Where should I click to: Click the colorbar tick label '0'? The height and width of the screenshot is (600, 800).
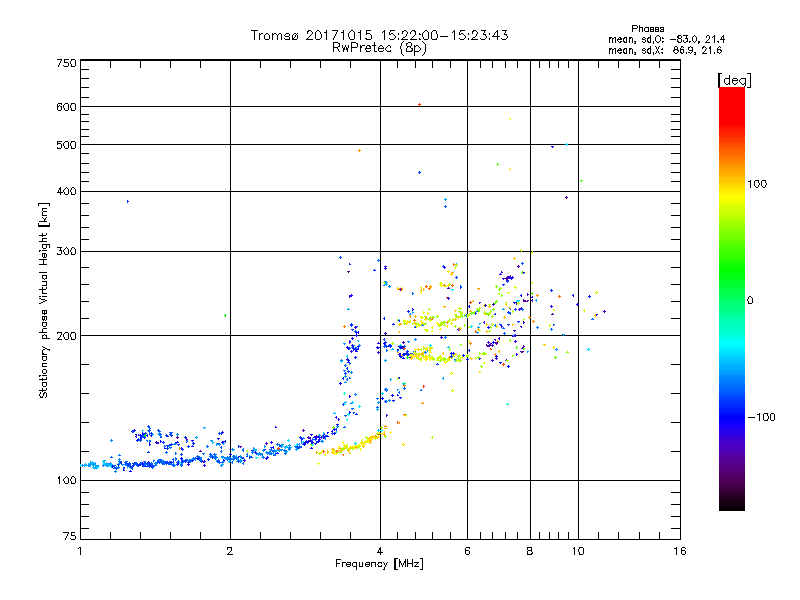[750, 301]
